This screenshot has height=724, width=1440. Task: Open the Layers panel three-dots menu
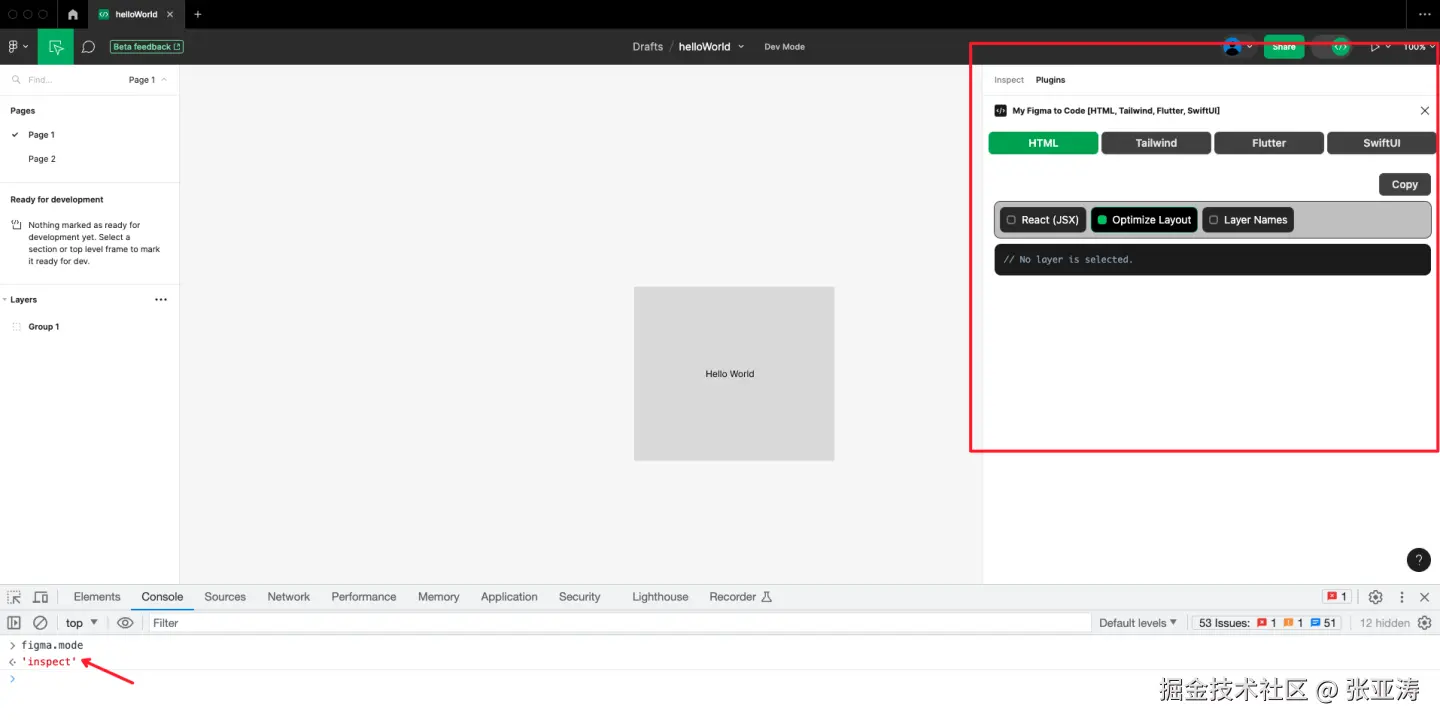pyautogui.click(x=161, y=299)
